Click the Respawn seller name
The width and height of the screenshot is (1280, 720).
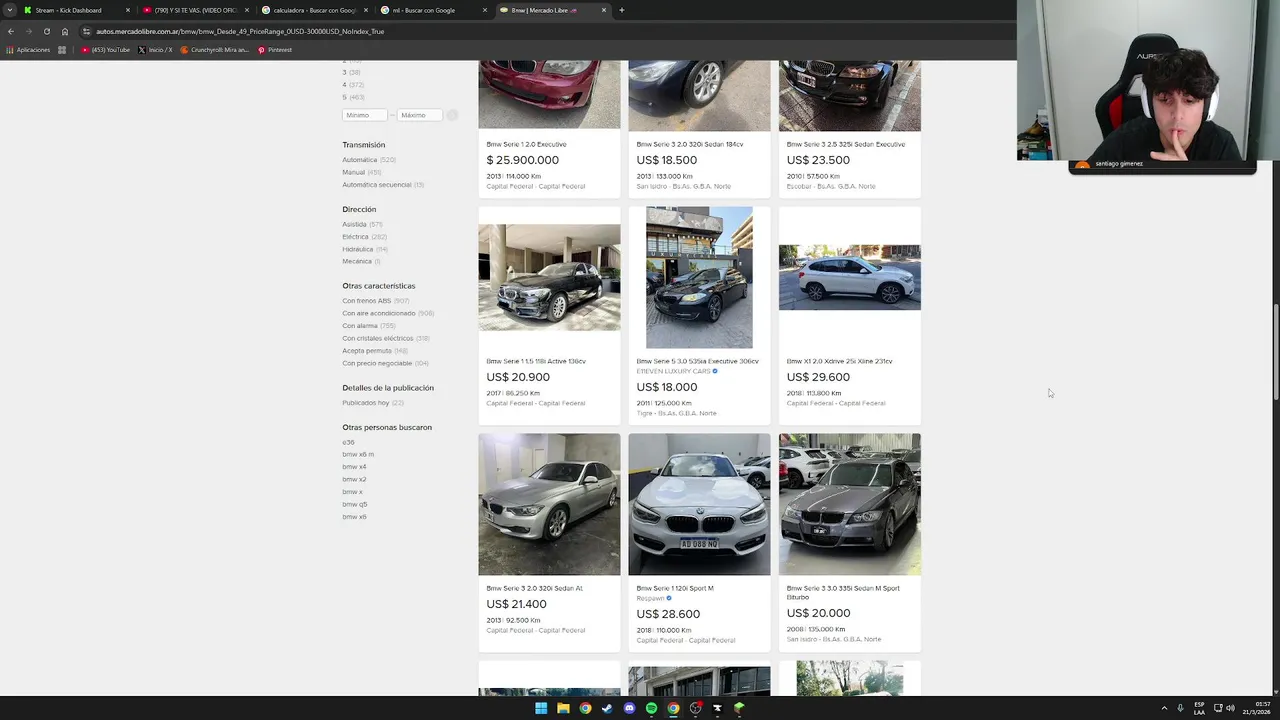point(650,598)
